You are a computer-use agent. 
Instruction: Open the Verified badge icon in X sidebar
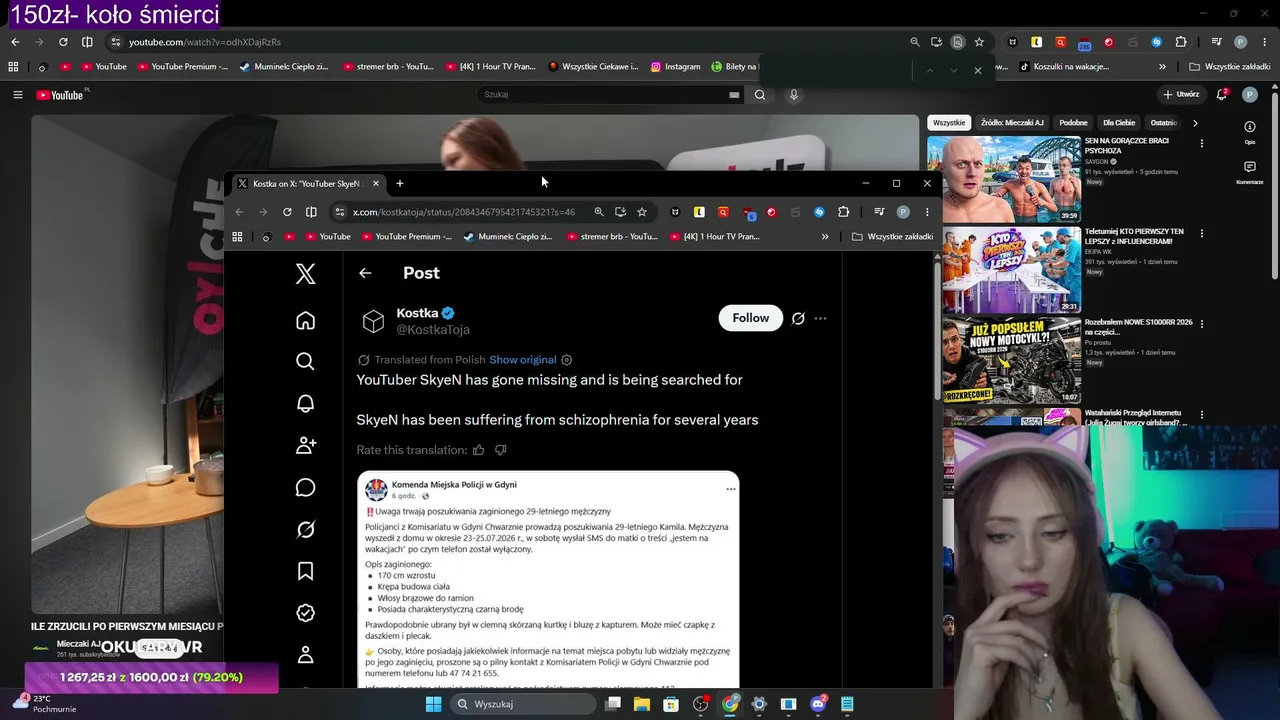tap(306, 613)
